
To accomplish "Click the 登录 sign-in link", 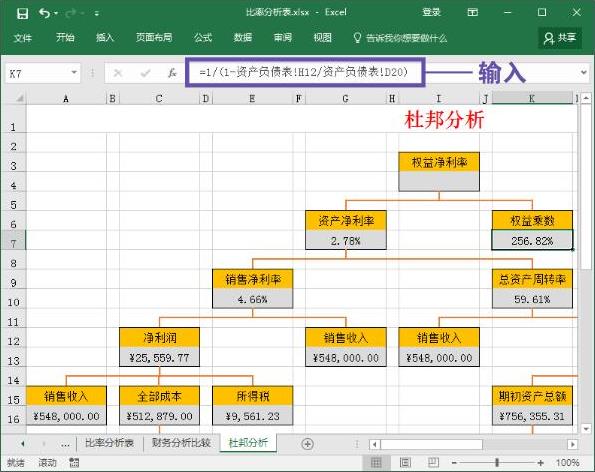I will [432, 13].
